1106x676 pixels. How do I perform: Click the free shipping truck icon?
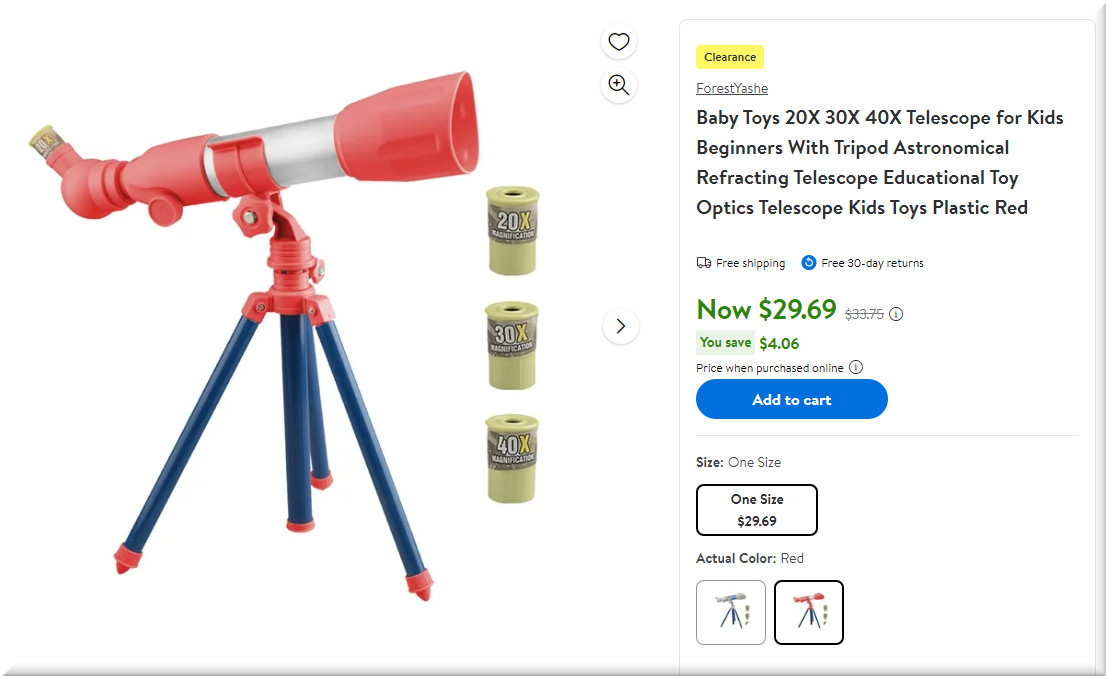coord(704,263)
